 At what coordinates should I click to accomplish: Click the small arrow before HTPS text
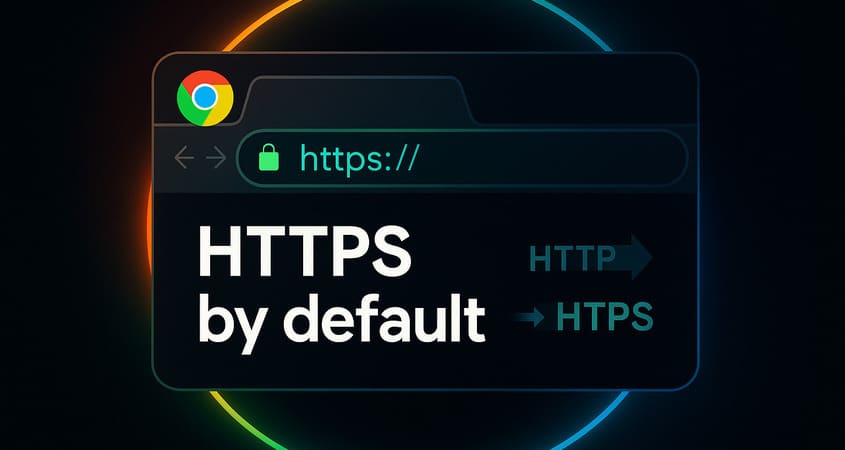coord(531,318)
